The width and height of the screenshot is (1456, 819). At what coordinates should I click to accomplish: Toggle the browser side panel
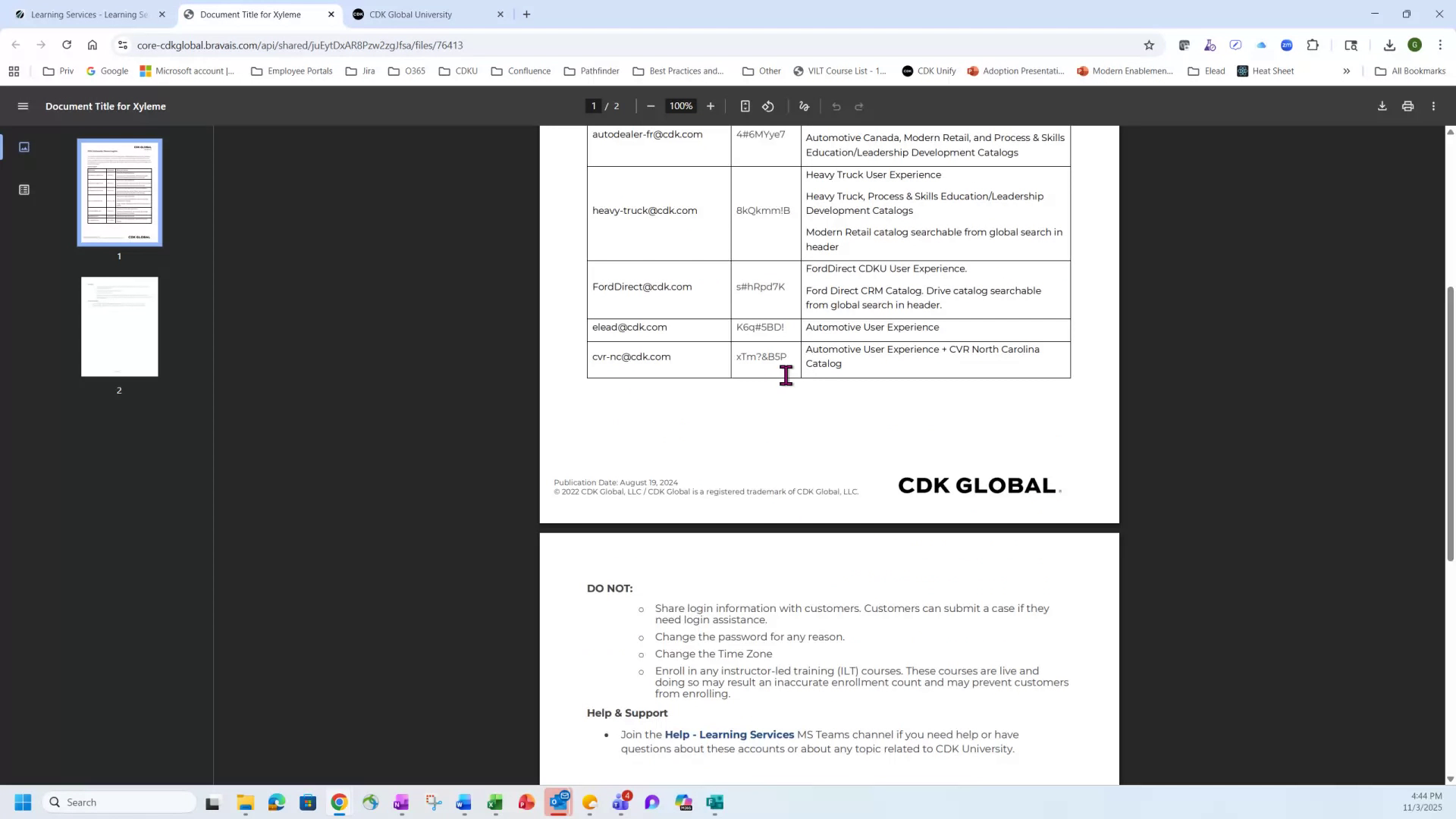click(1351, 45)
